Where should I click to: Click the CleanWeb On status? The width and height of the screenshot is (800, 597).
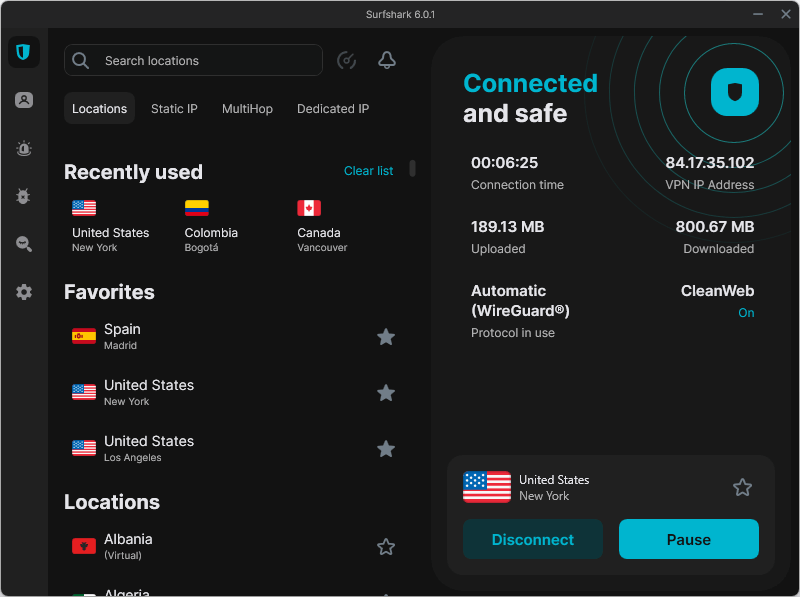[746, 313]
